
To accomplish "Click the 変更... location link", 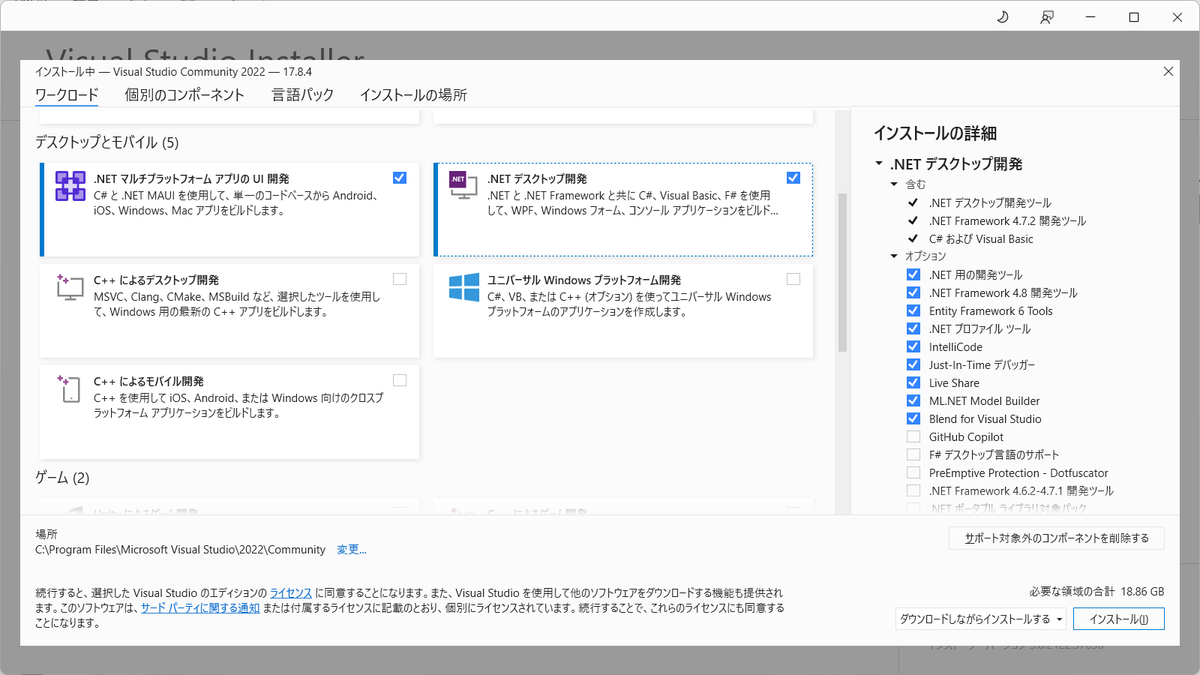I will (352, 550).
